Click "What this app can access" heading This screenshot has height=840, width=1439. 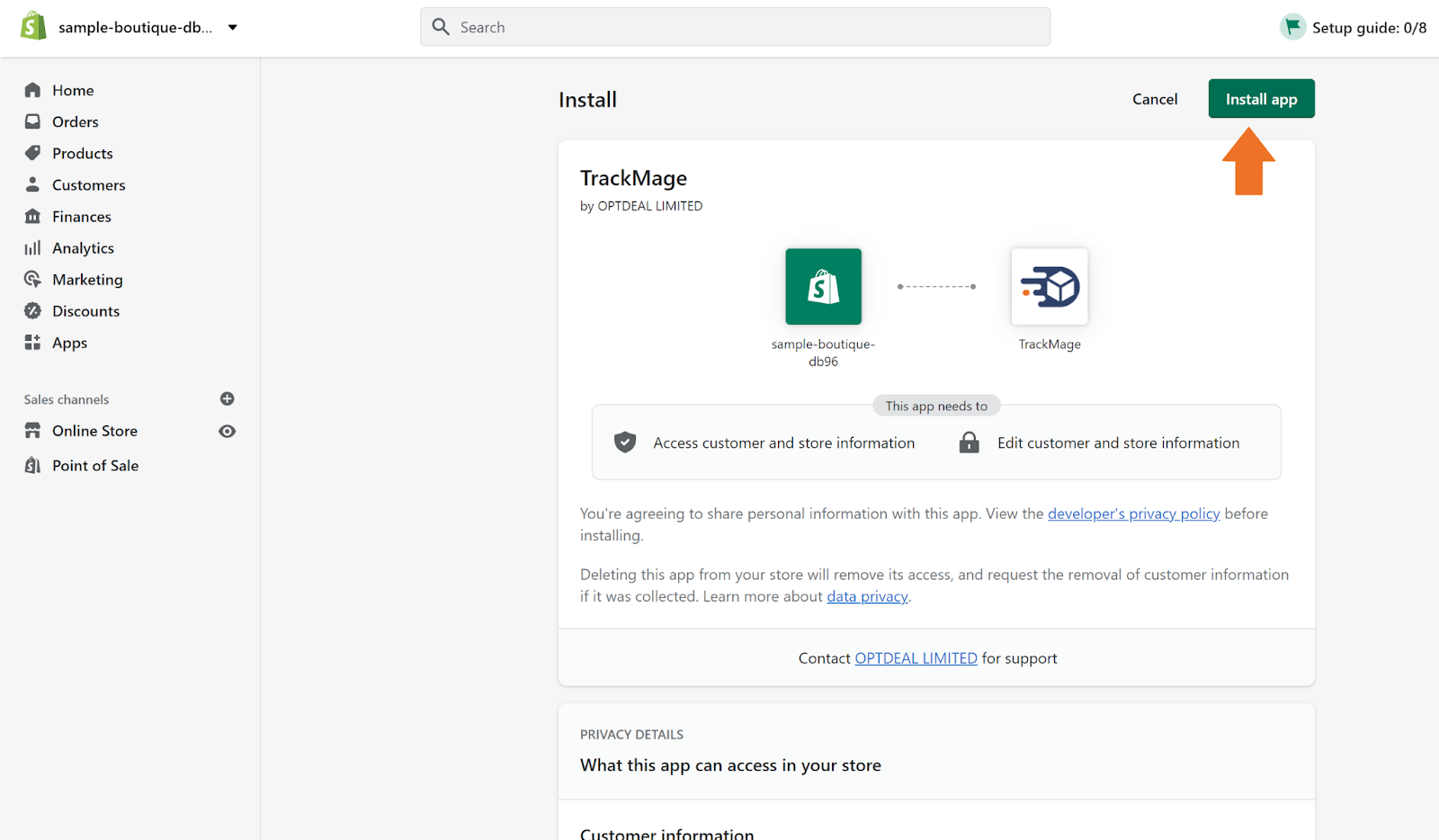[x=730, y=765]
